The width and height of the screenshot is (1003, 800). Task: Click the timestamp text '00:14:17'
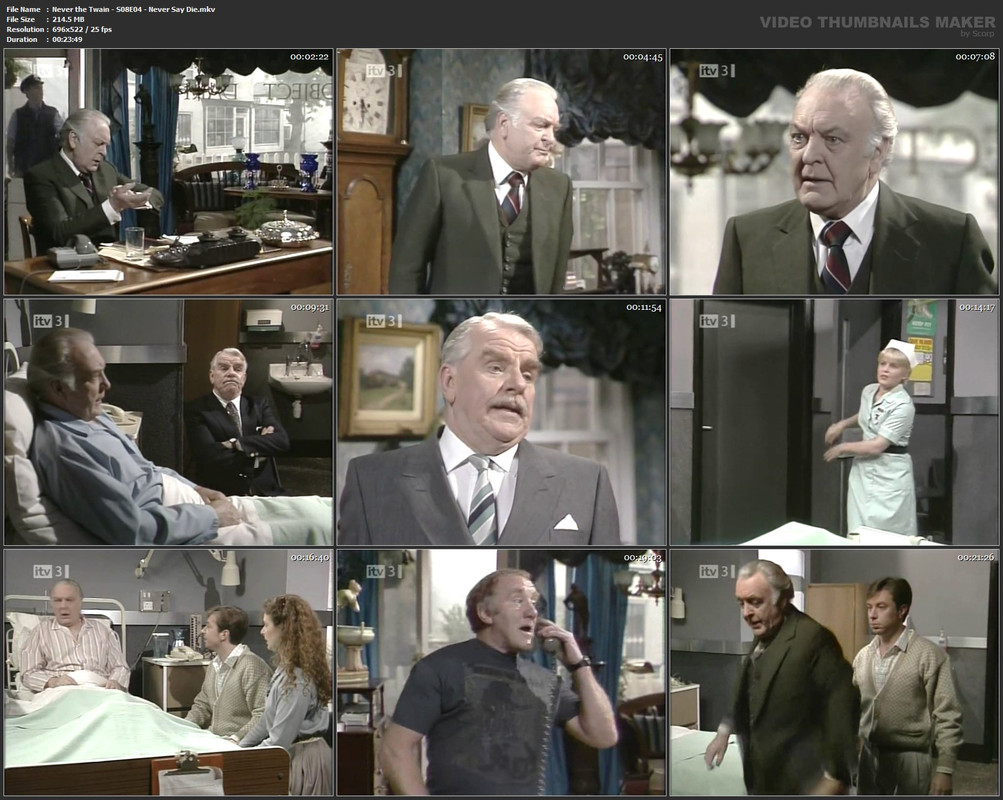(976, 308)
